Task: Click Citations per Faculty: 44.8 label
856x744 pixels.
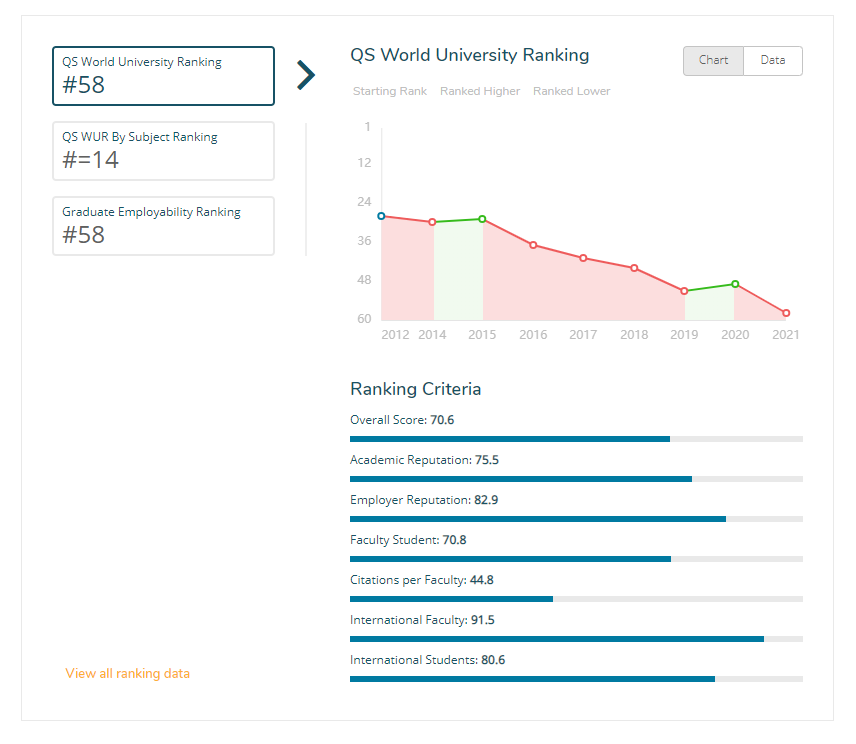Action: pyautogui.click(x=421, y=580)
